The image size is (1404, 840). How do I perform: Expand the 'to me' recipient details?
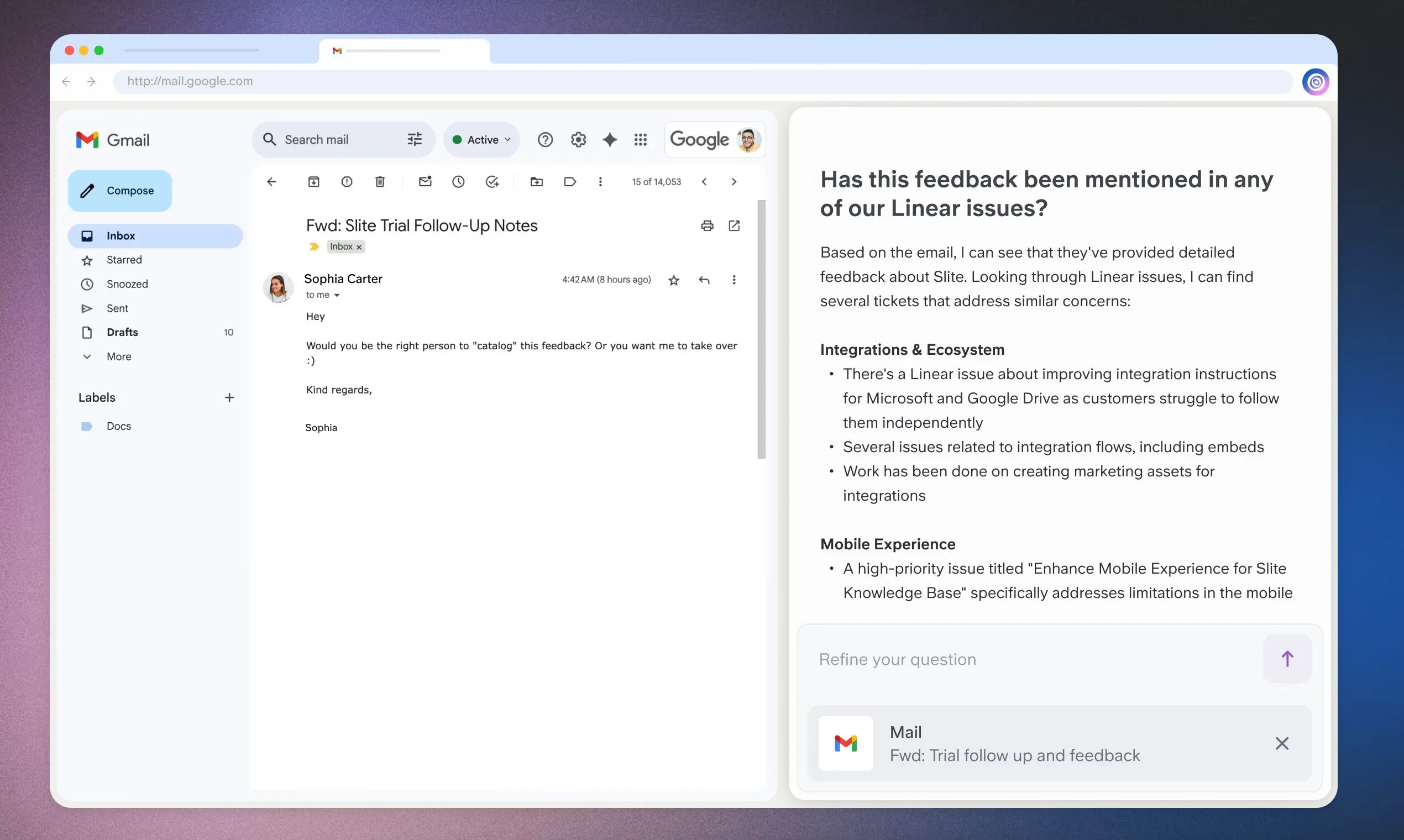[337, 295]
